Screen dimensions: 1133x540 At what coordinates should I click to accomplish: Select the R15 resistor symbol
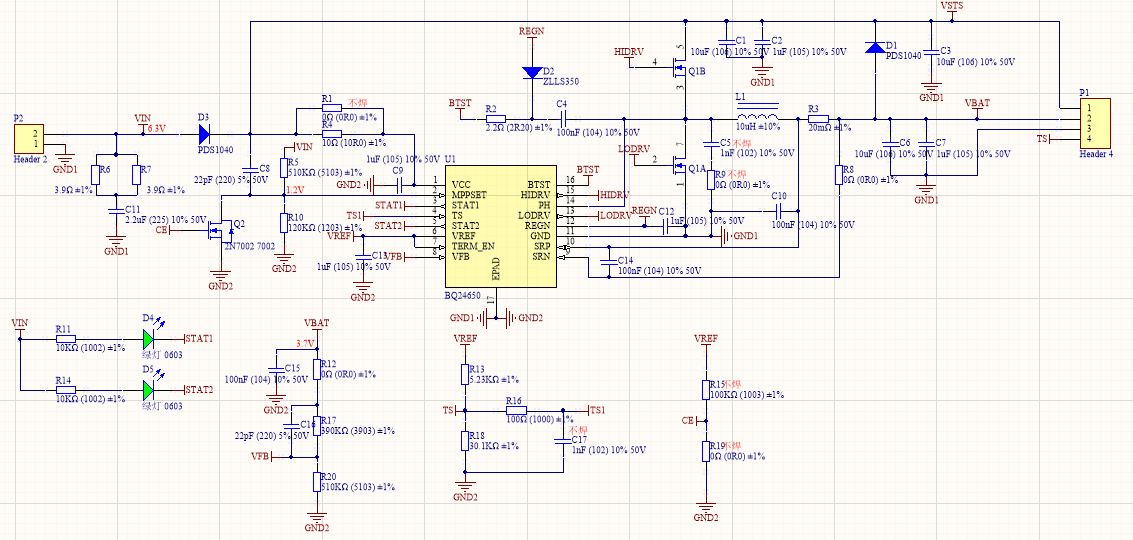[705, 390]
